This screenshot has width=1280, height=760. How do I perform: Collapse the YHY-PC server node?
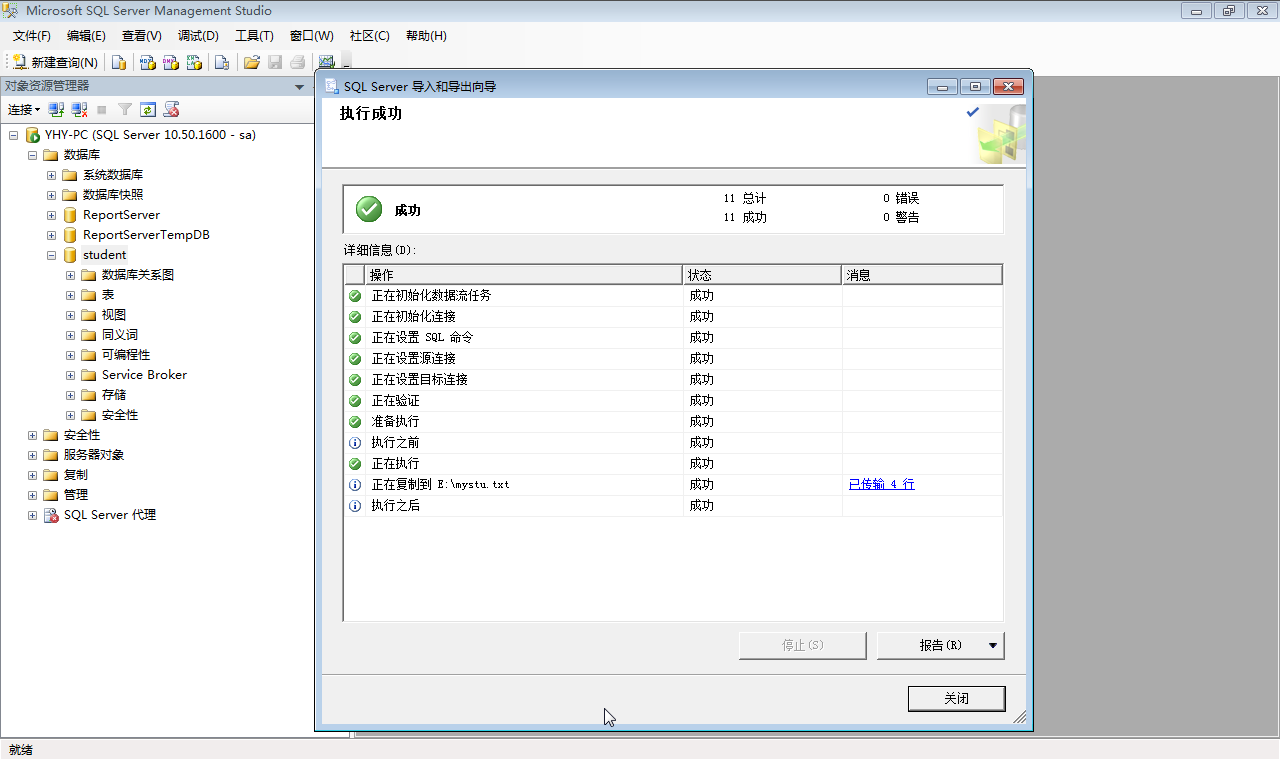pyautogui.click(x=13, y=135)
